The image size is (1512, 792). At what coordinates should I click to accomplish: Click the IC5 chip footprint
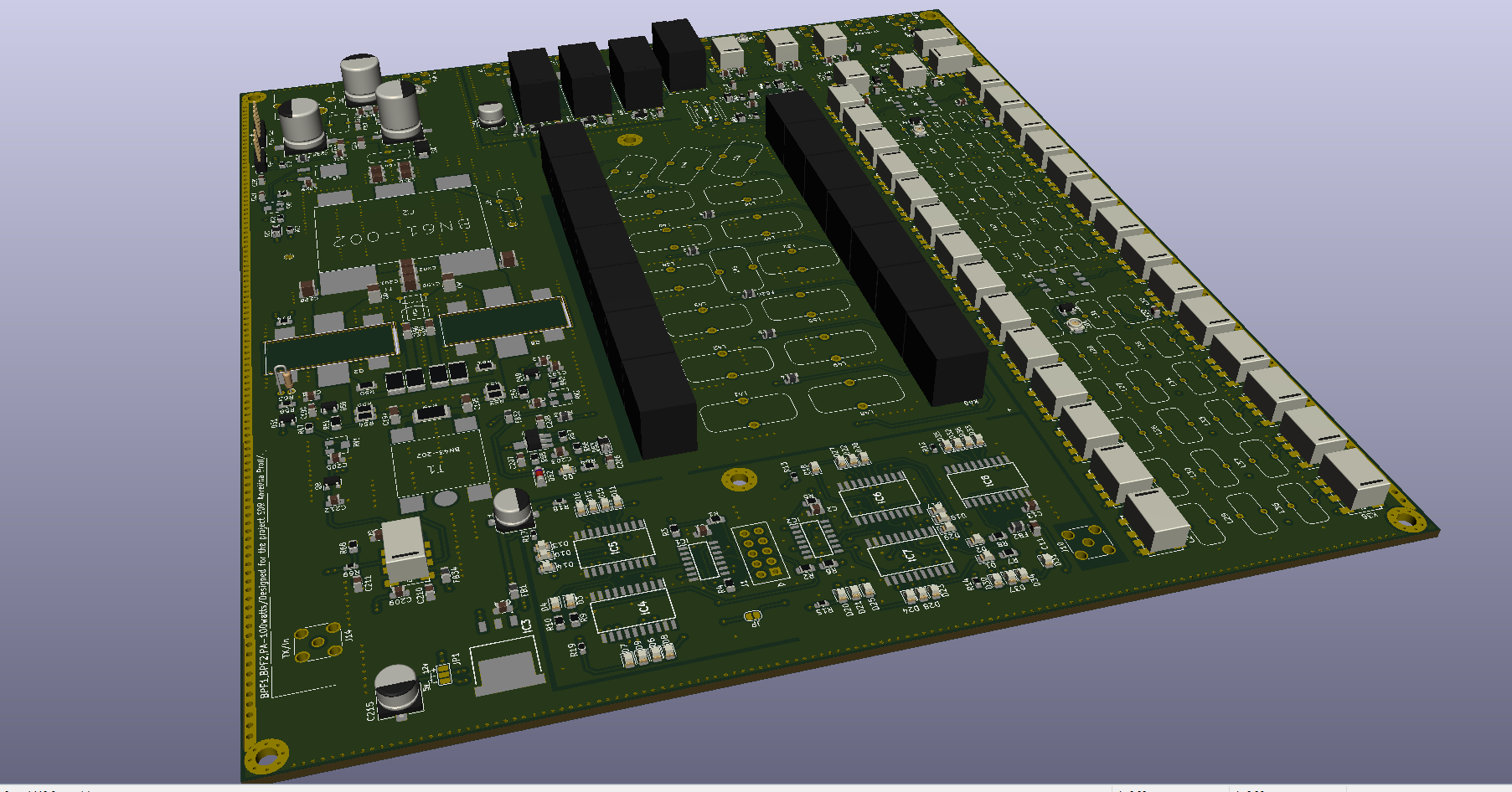pyautogui.click(x=613, y=547)
